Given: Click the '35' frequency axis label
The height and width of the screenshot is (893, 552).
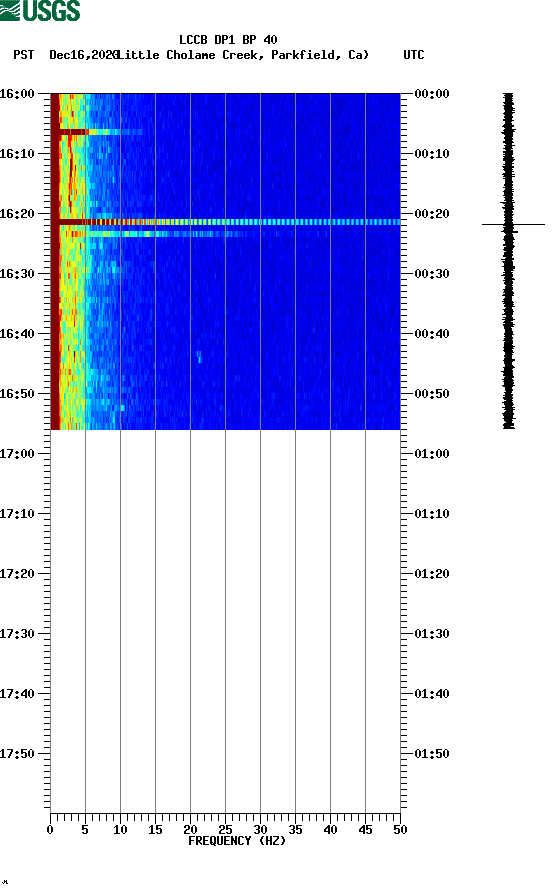Looking at the screenshot, I should pos(295,830).
